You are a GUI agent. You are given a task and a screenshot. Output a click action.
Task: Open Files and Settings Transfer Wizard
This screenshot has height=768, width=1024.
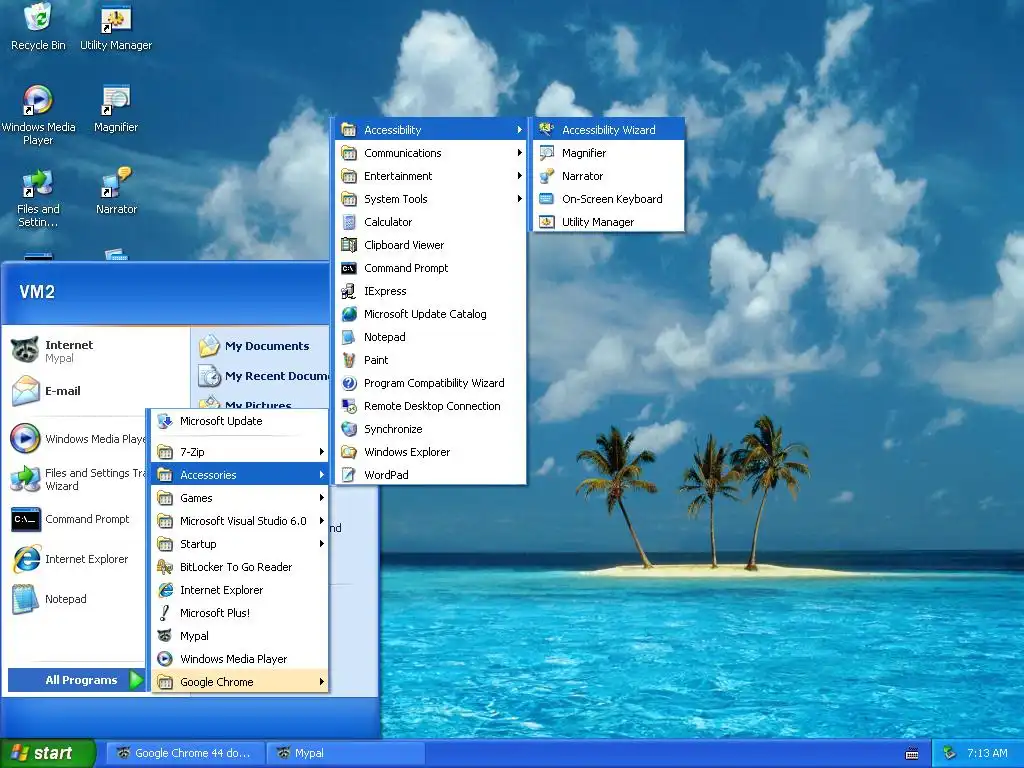coord(76,479)
